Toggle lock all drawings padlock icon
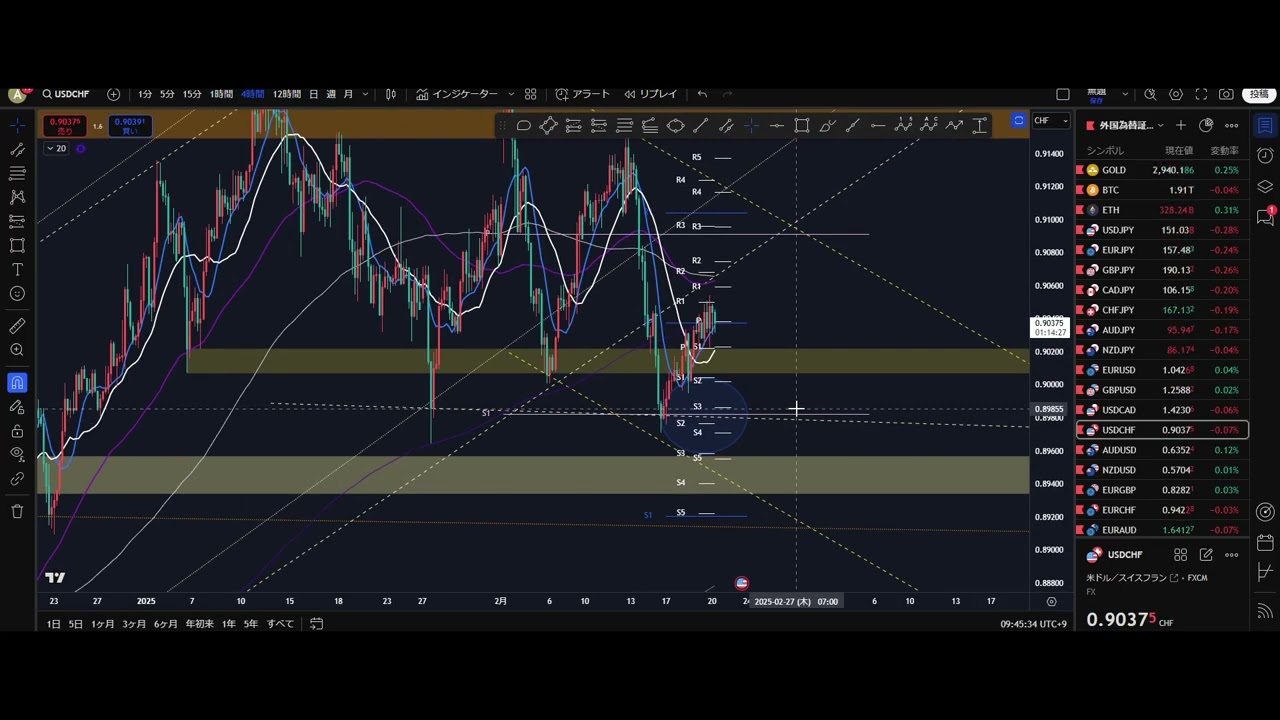The height and width of the screenshot is (720, 1280). pyautogui.click(x=17, y=431)
